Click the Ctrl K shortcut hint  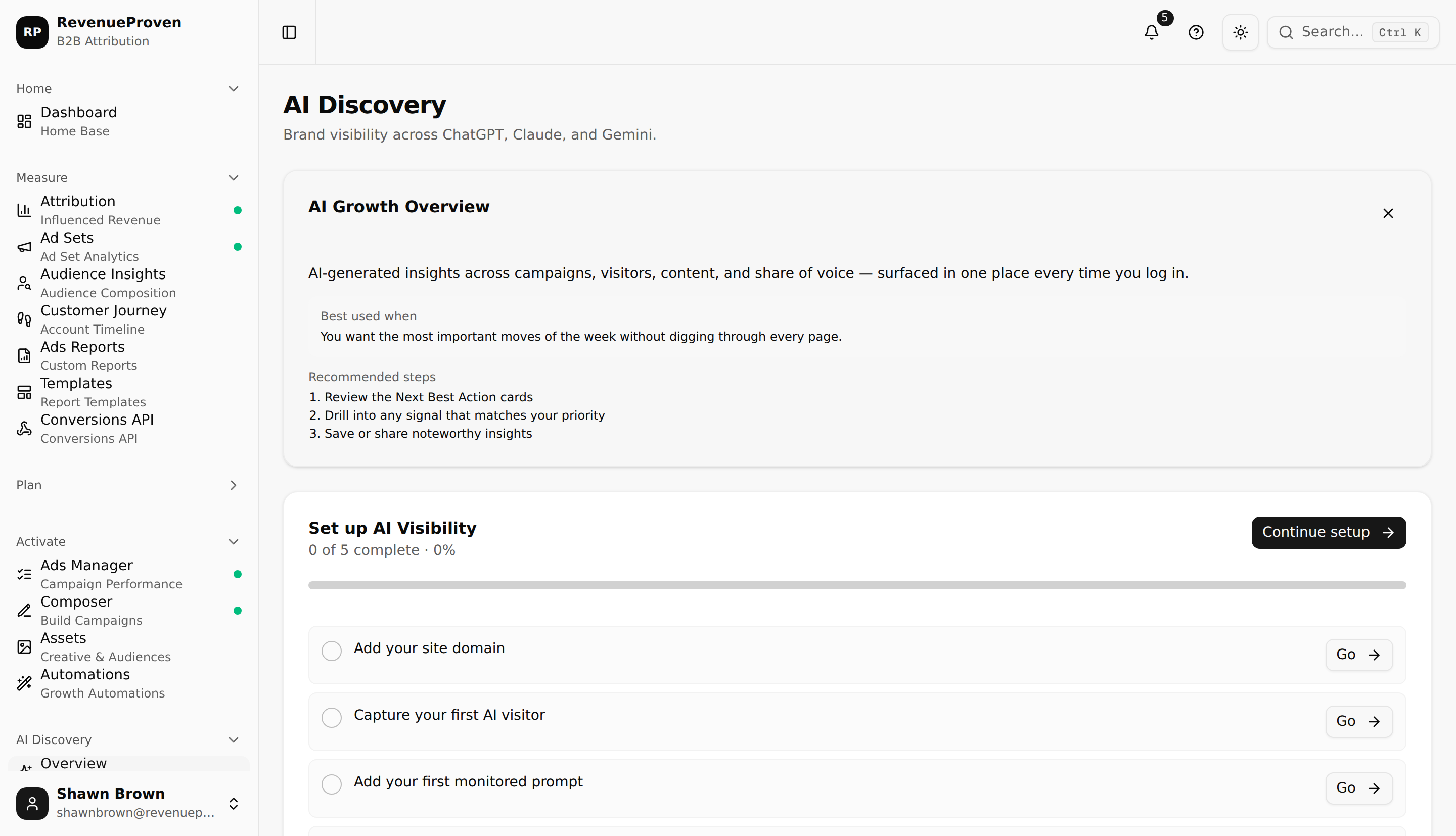(1400, 32)
